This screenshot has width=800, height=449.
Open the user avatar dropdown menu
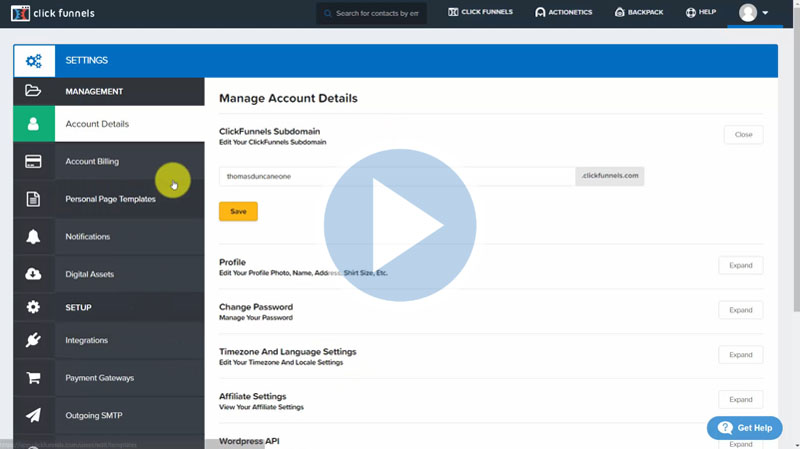(x=753, y=13)
